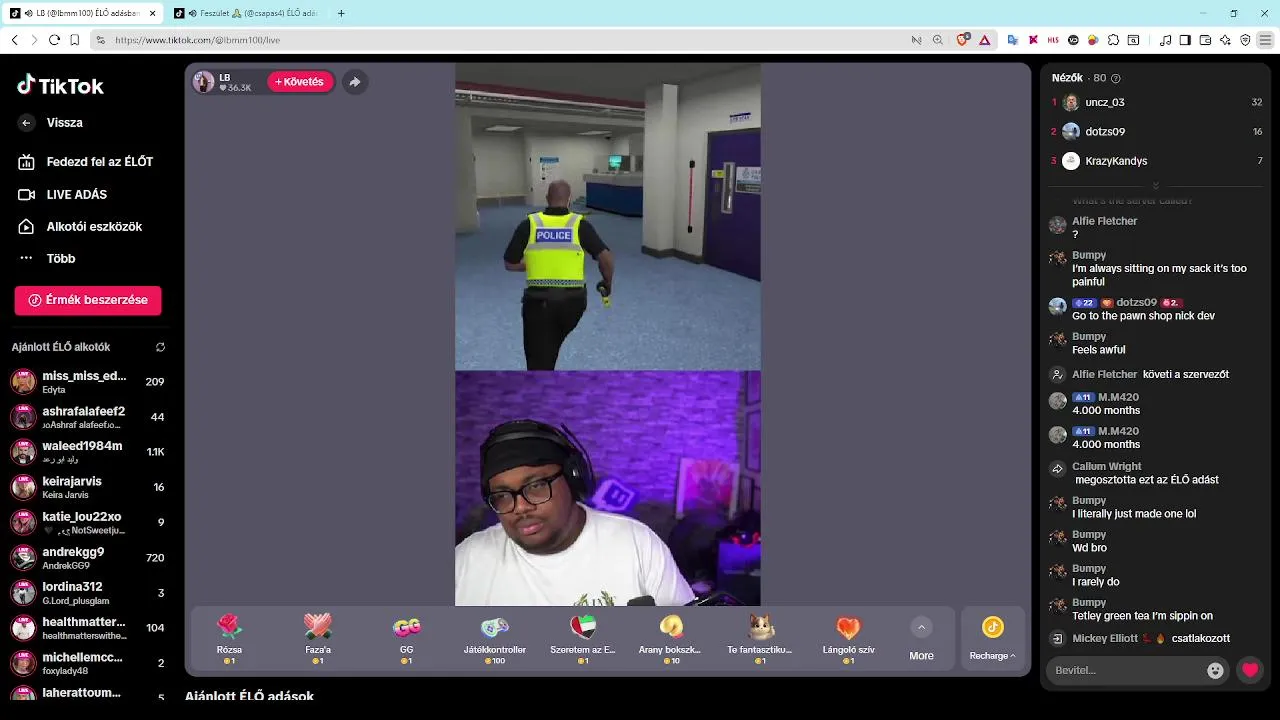Send the Lángoló szív gift

coord(848,639)
